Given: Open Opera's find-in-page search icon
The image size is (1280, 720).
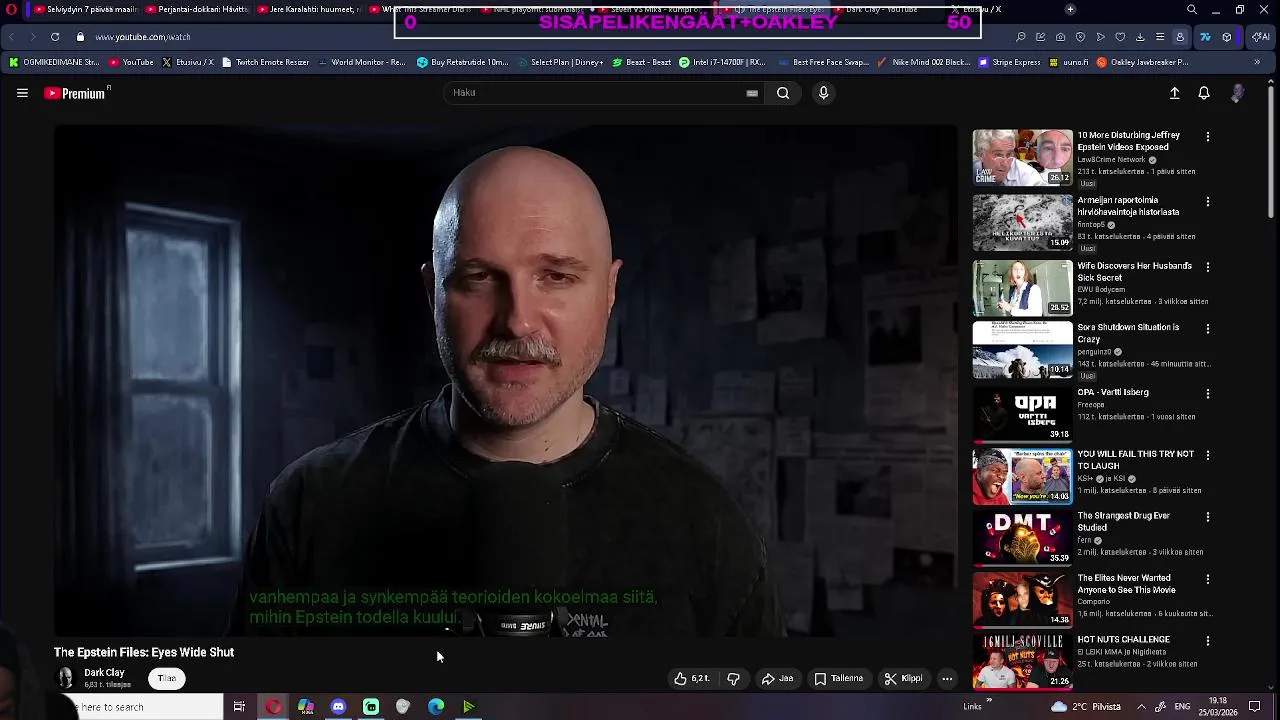Looking at the screenshot, I should 1020,37.
